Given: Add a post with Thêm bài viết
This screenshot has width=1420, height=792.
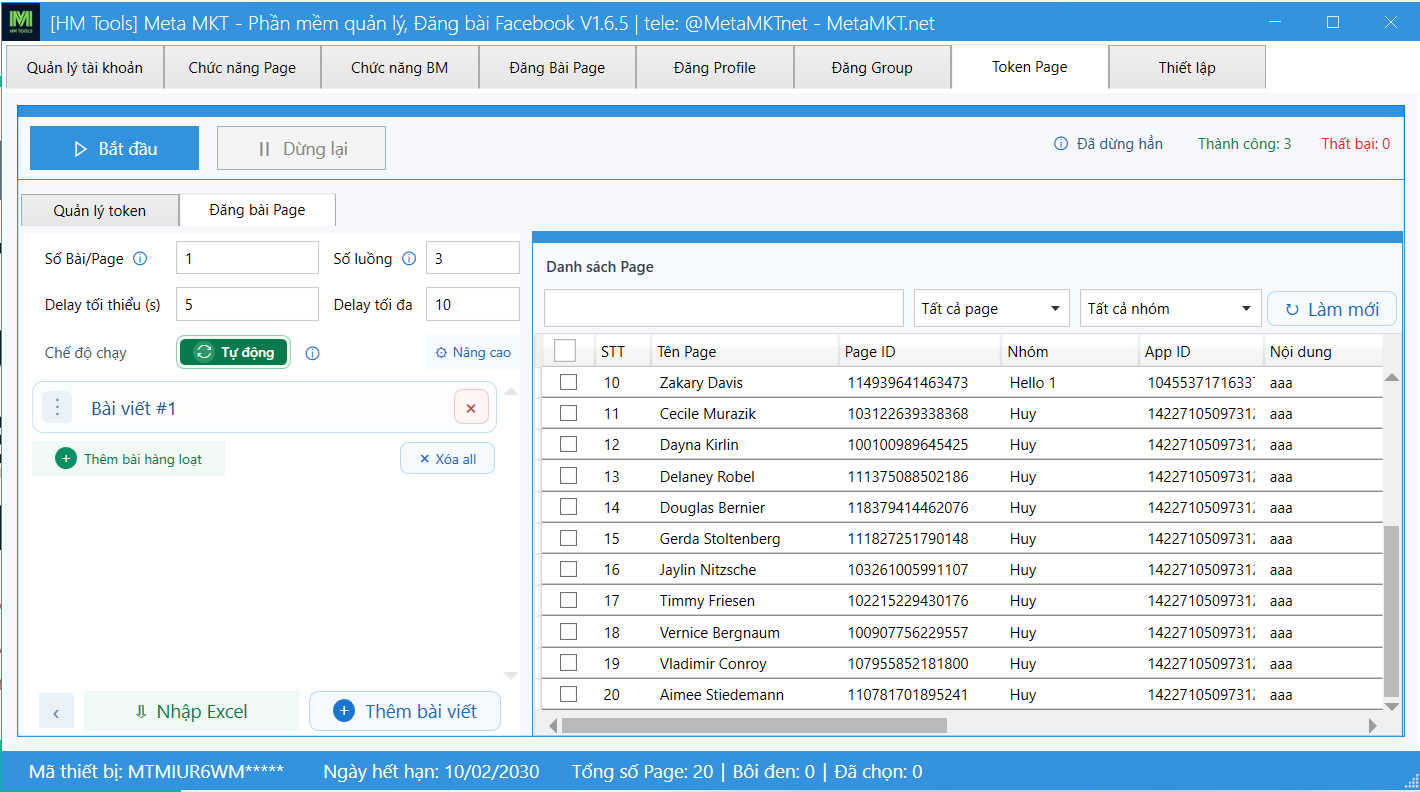Looking at the screenshot, I should pyautogui.click(x=405, y=711).
